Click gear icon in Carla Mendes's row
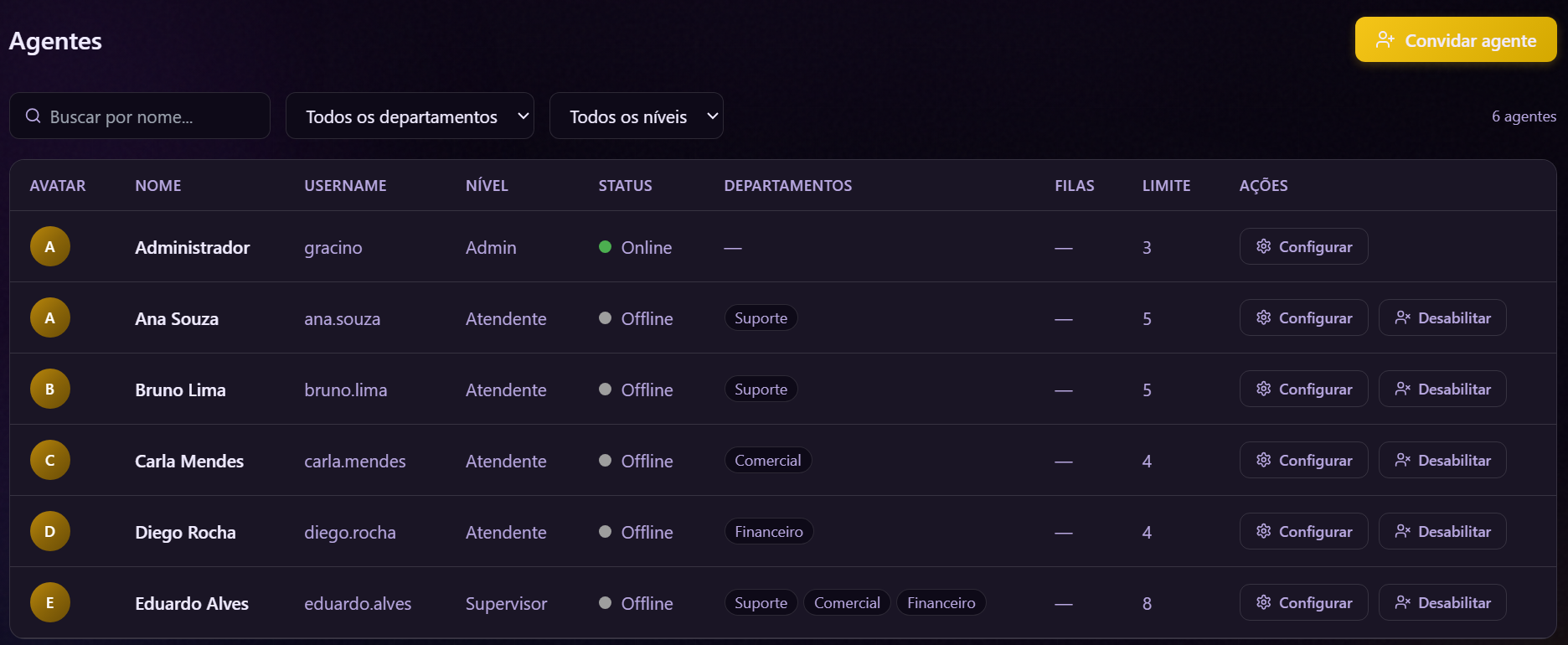 (x=1264, y=461)
